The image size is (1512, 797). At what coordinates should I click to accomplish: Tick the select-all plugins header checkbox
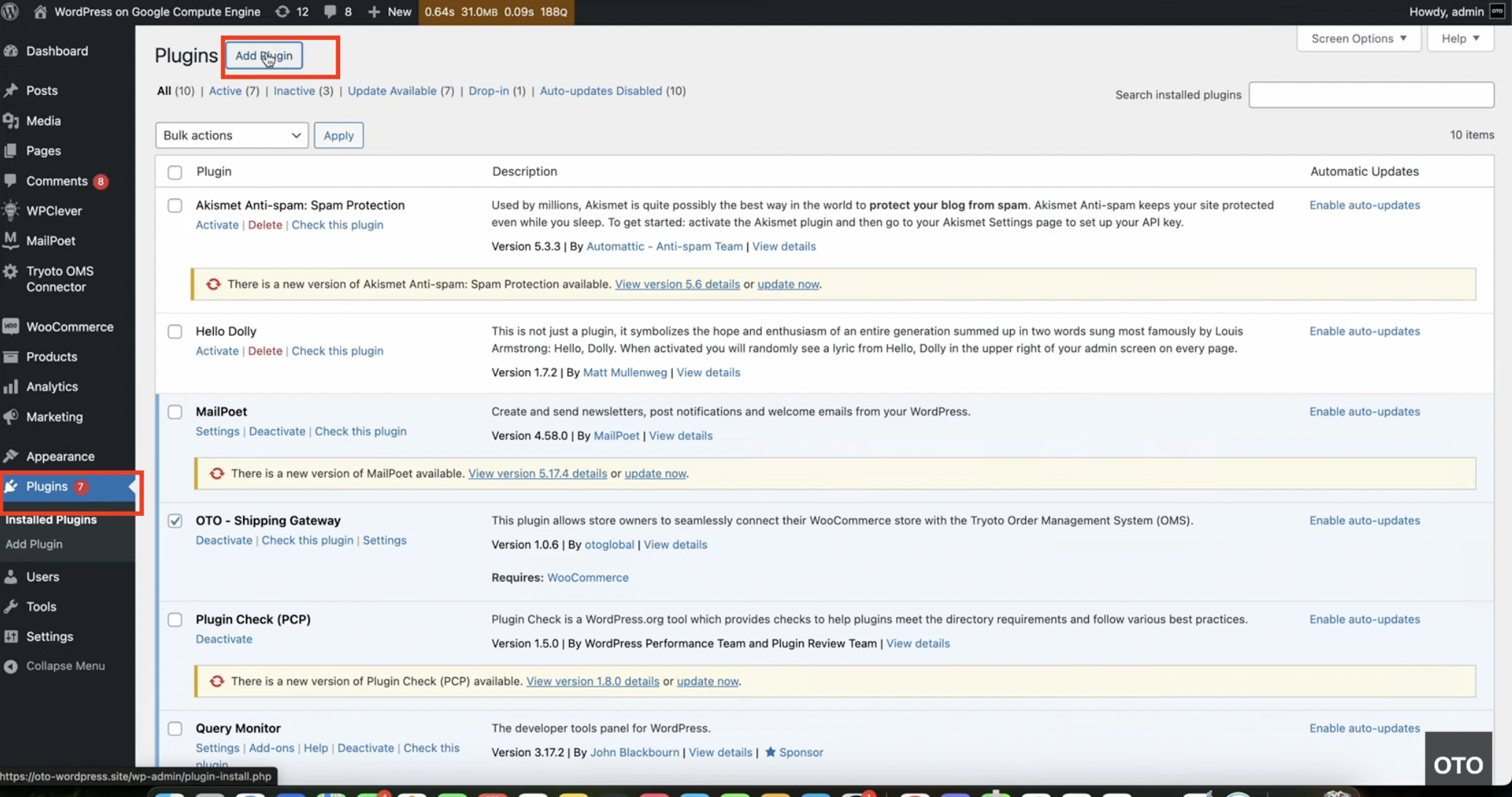[x=175, y=172]
